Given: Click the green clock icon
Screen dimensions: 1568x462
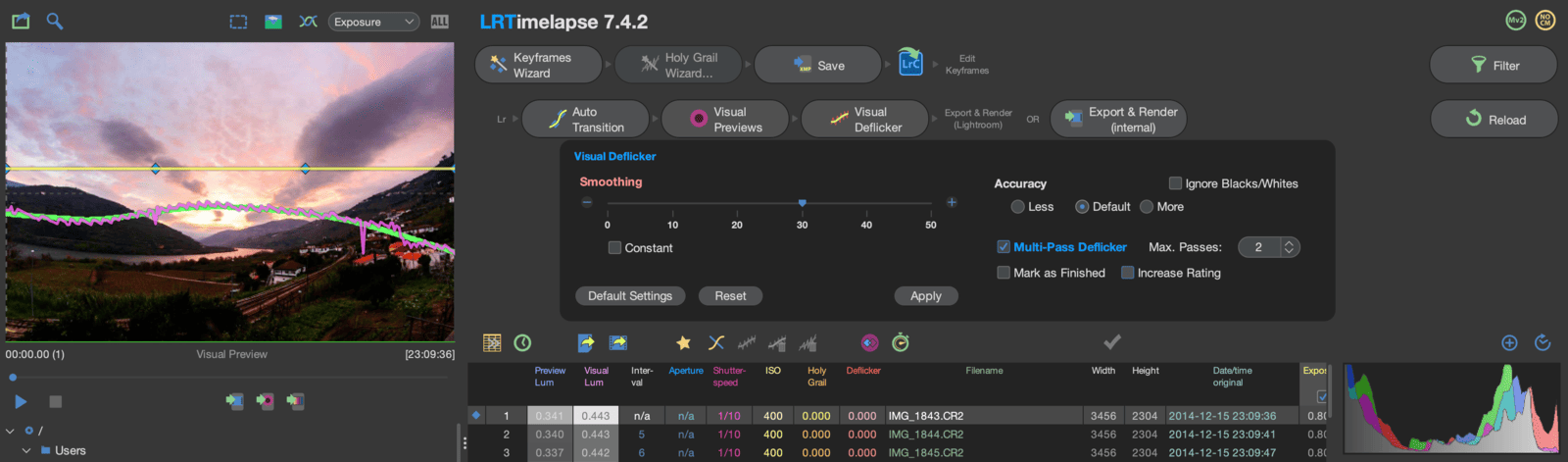Looking at the screenshot, I should tap(522, 342).
